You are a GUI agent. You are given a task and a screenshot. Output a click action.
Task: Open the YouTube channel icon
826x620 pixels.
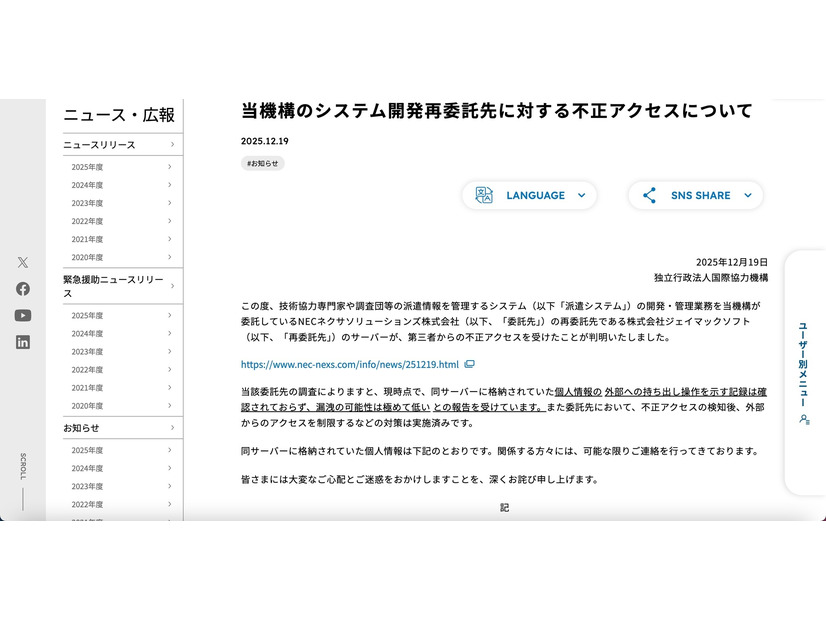[22, 315]
